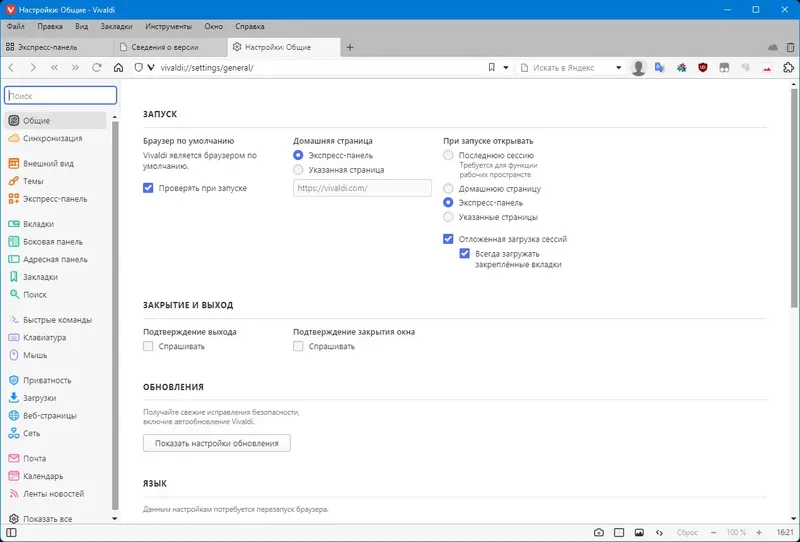Open the user profile avatar

[x=638, y=67]
